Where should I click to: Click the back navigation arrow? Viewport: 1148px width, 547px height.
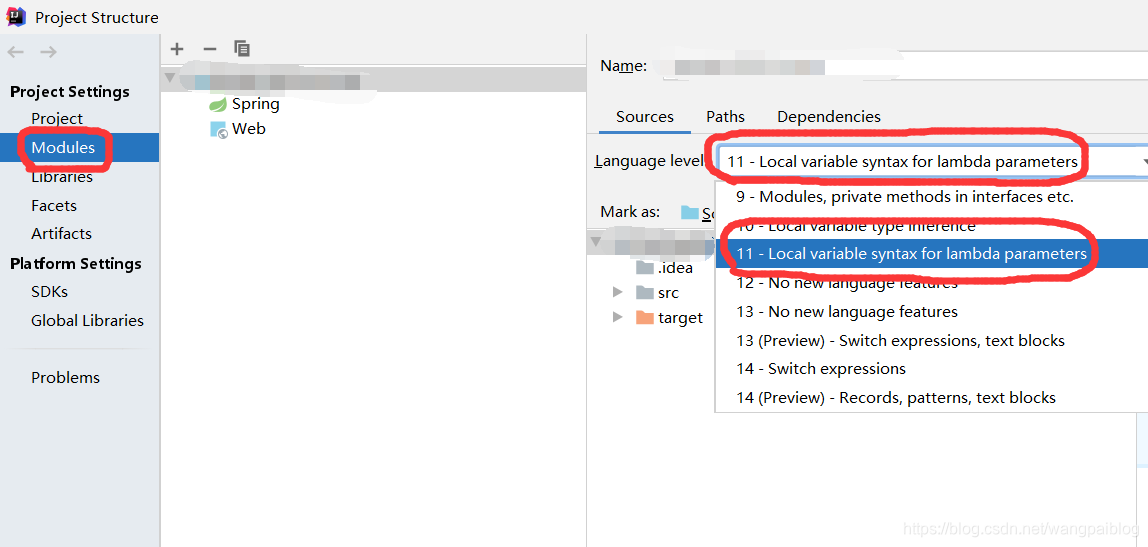click(16, 52)
